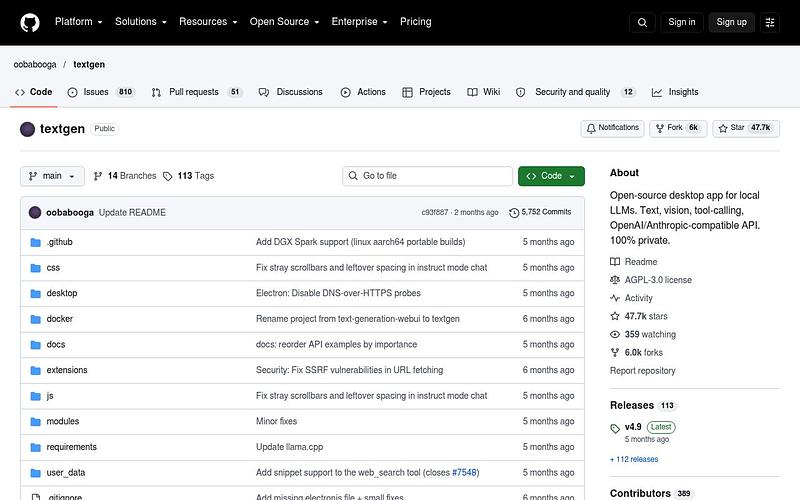800x500 pixels.
Task: Click the oobabooga avatar beside textgen title
Action: (x=28, y=129)
